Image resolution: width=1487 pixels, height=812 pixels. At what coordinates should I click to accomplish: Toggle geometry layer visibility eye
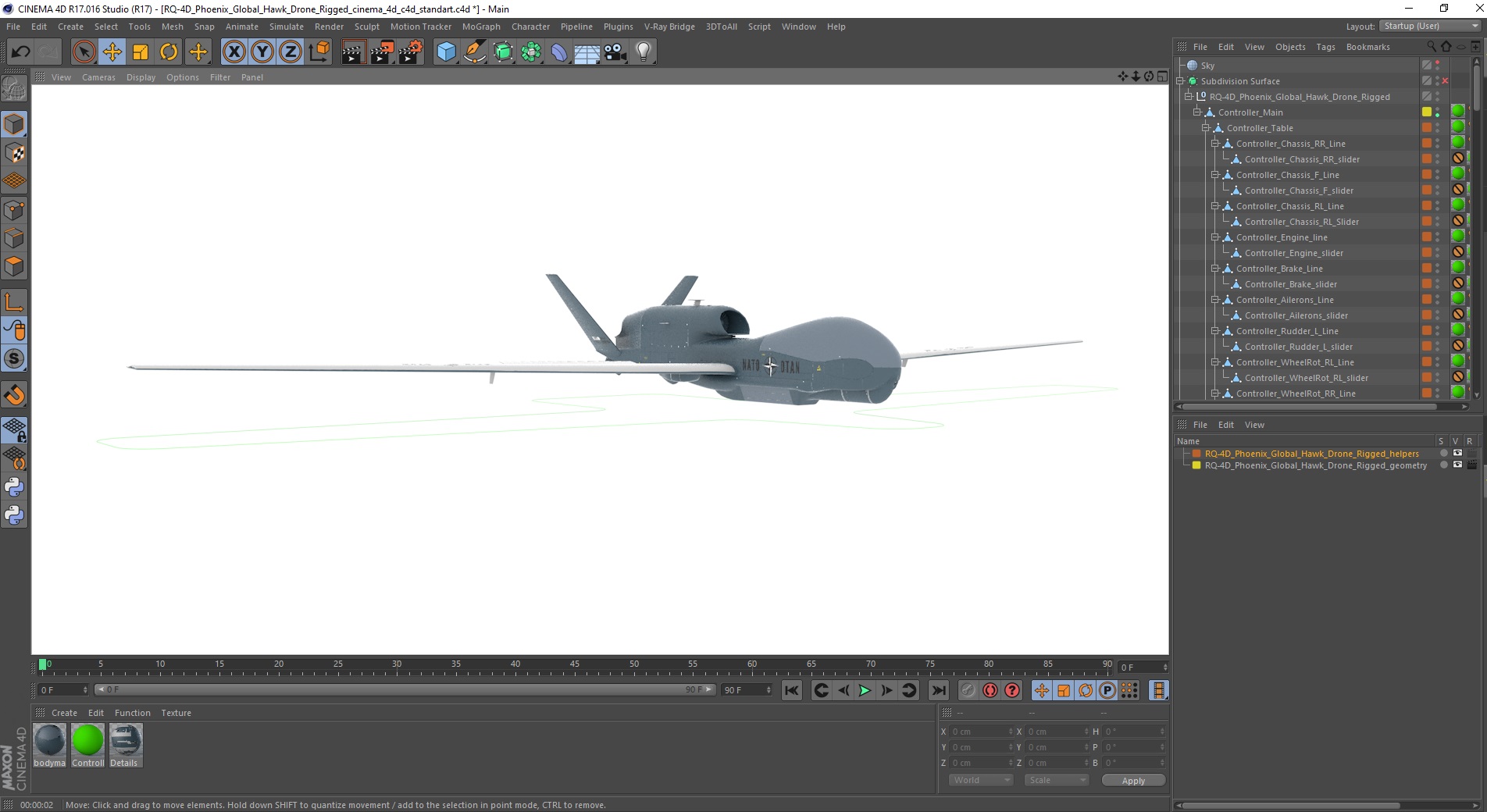point(1457,465)
